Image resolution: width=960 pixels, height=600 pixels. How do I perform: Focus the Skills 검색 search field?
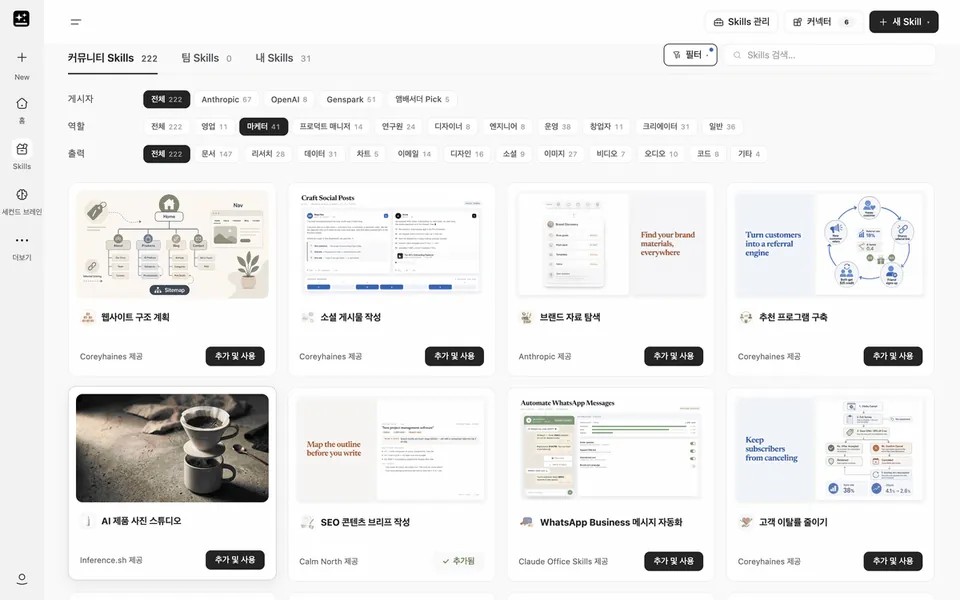click(830, 55)
